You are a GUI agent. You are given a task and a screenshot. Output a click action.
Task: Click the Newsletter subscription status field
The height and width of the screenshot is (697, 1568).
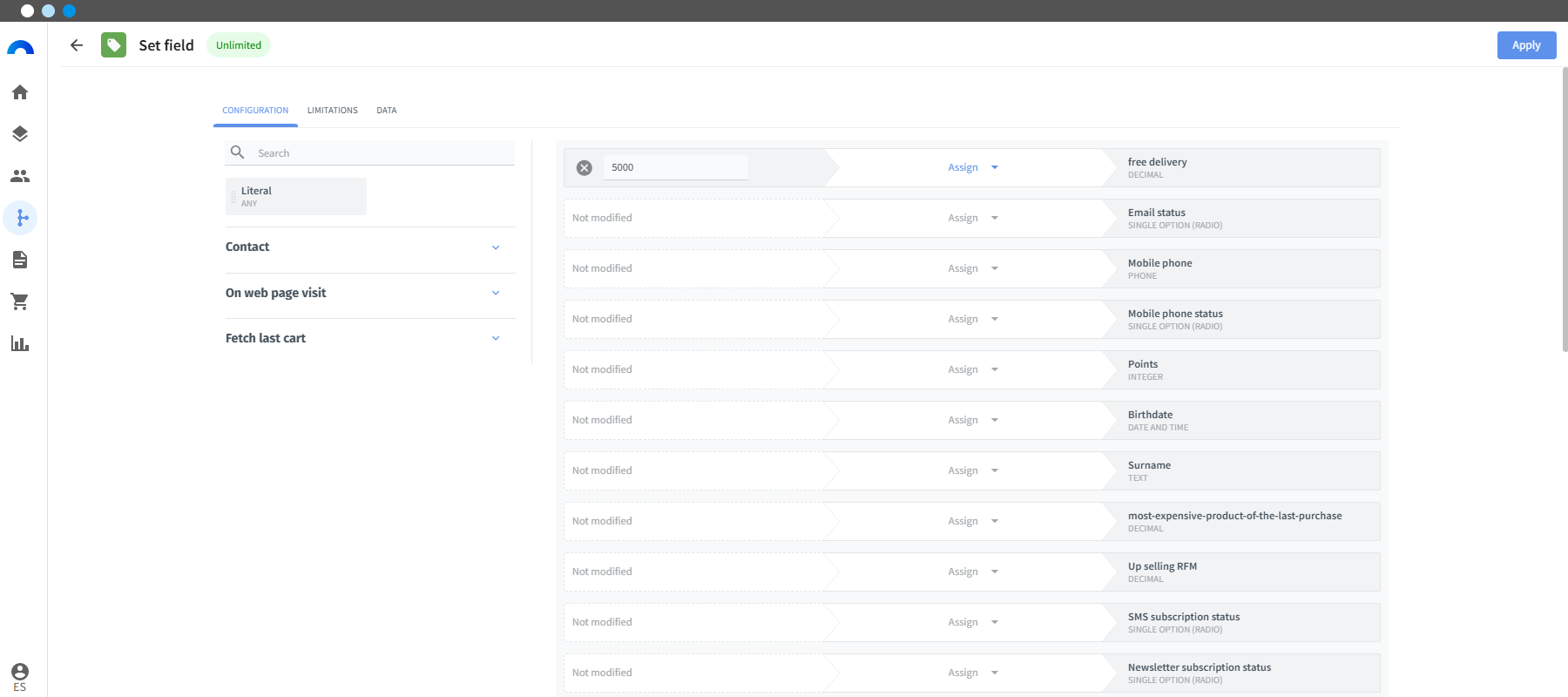pyautogui.click(x=1241, y=673)
